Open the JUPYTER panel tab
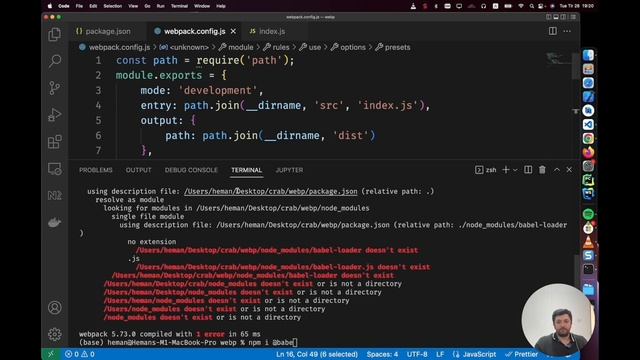The width and height of the screenshot is (640, 360). [x=289, y=170]
